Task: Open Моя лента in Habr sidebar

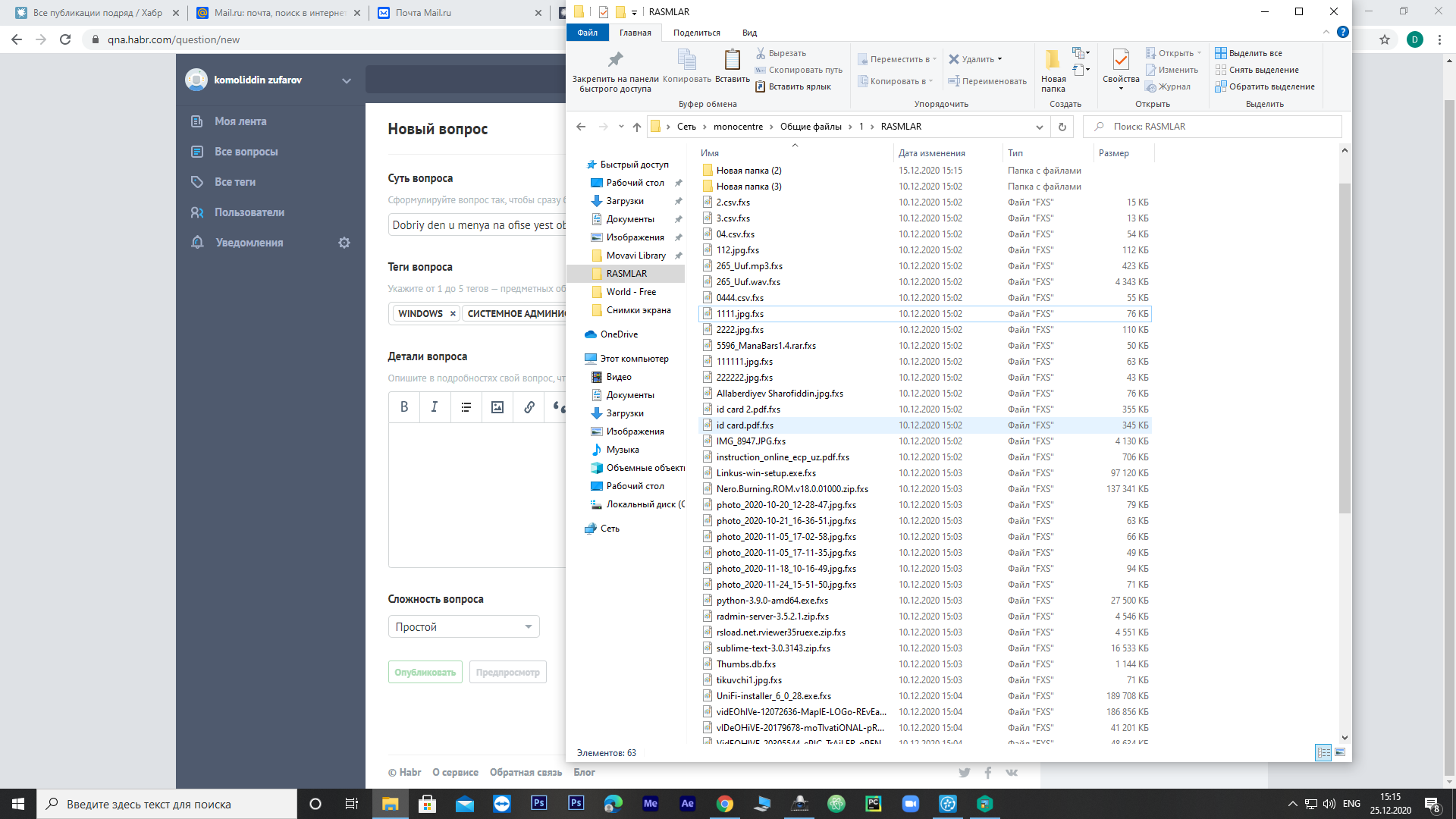Action: pos(240,121)
